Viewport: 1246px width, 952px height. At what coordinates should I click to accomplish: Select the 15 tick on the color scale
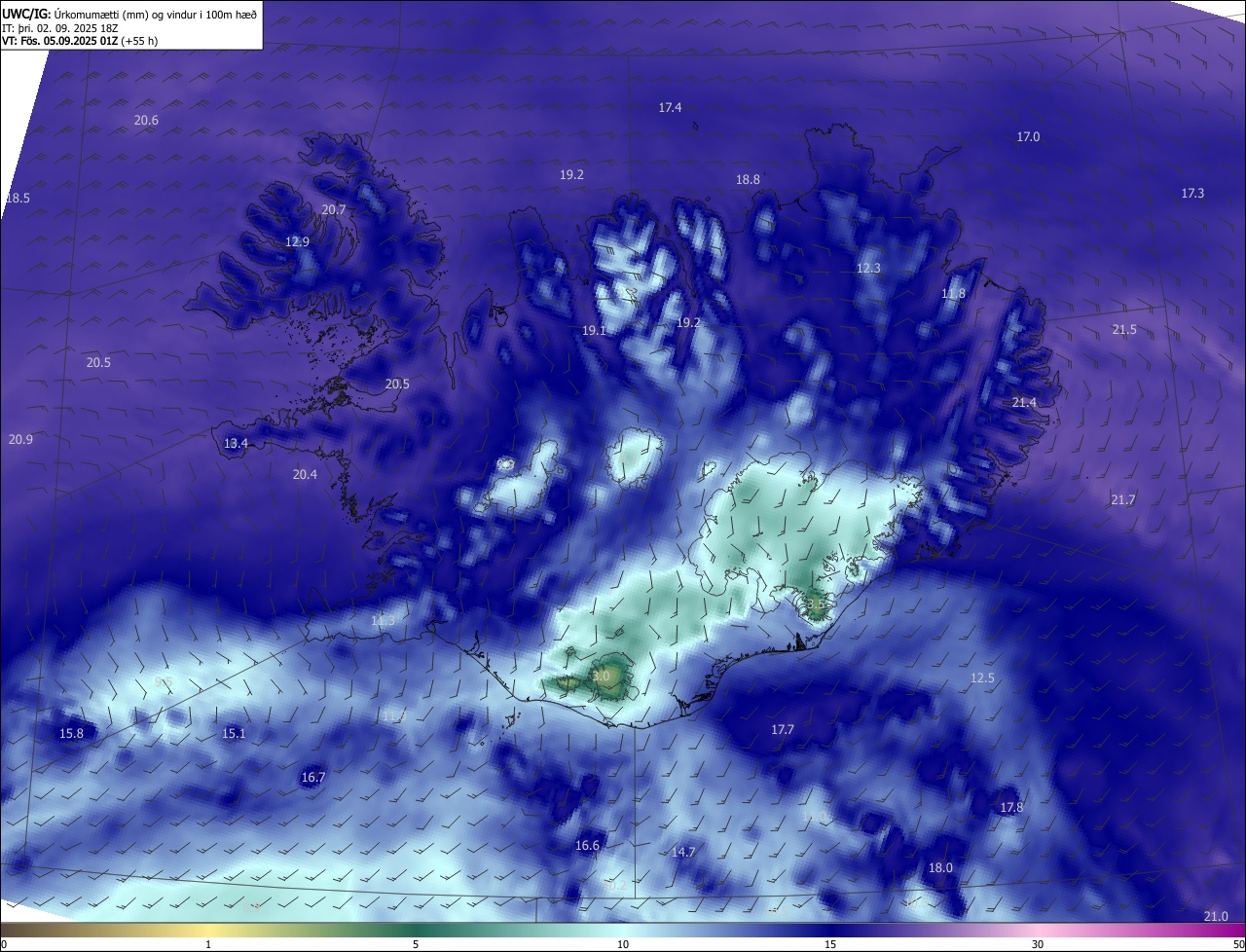pos(830,944)
